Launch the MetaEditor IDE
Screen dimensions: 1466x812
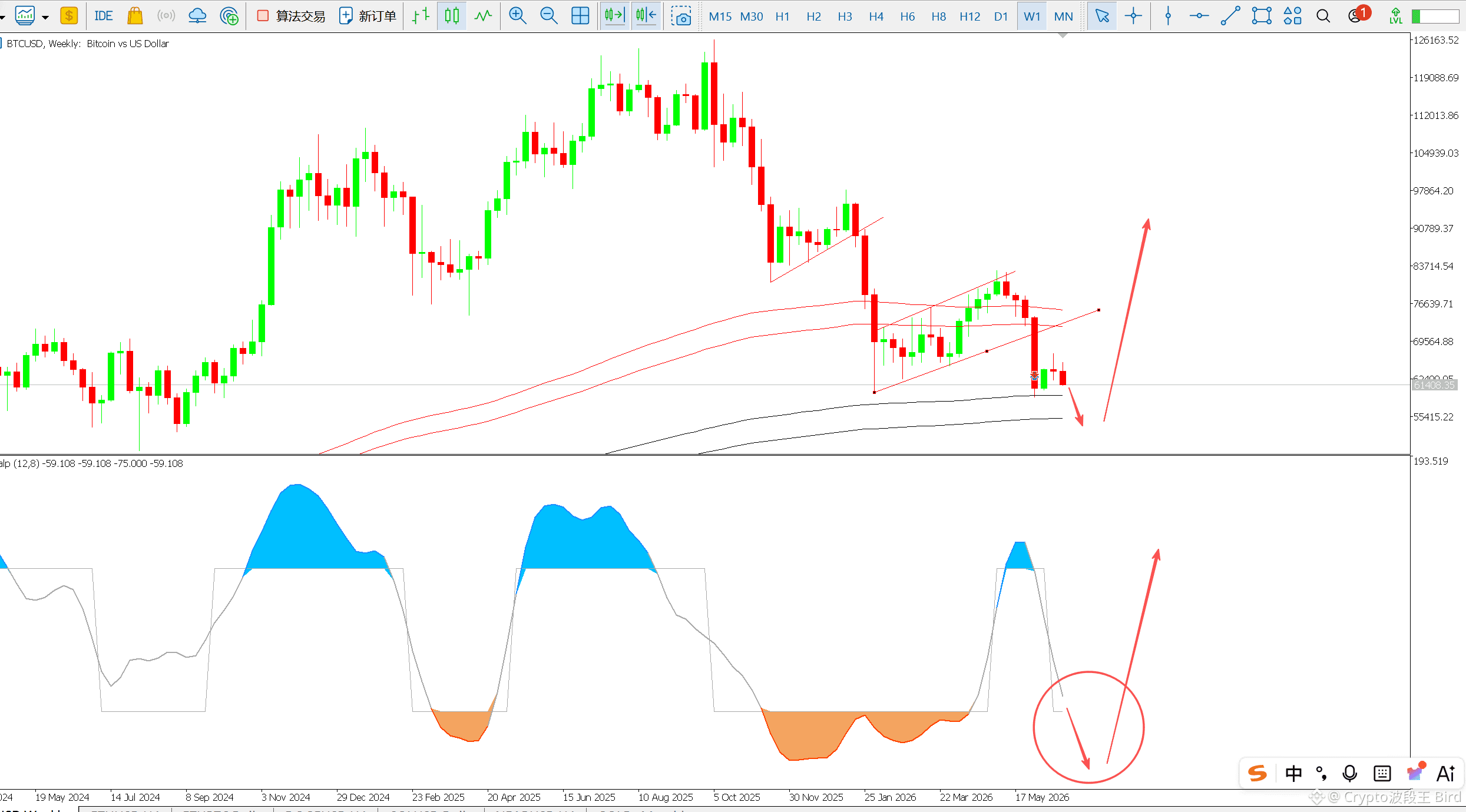point(104,16)
